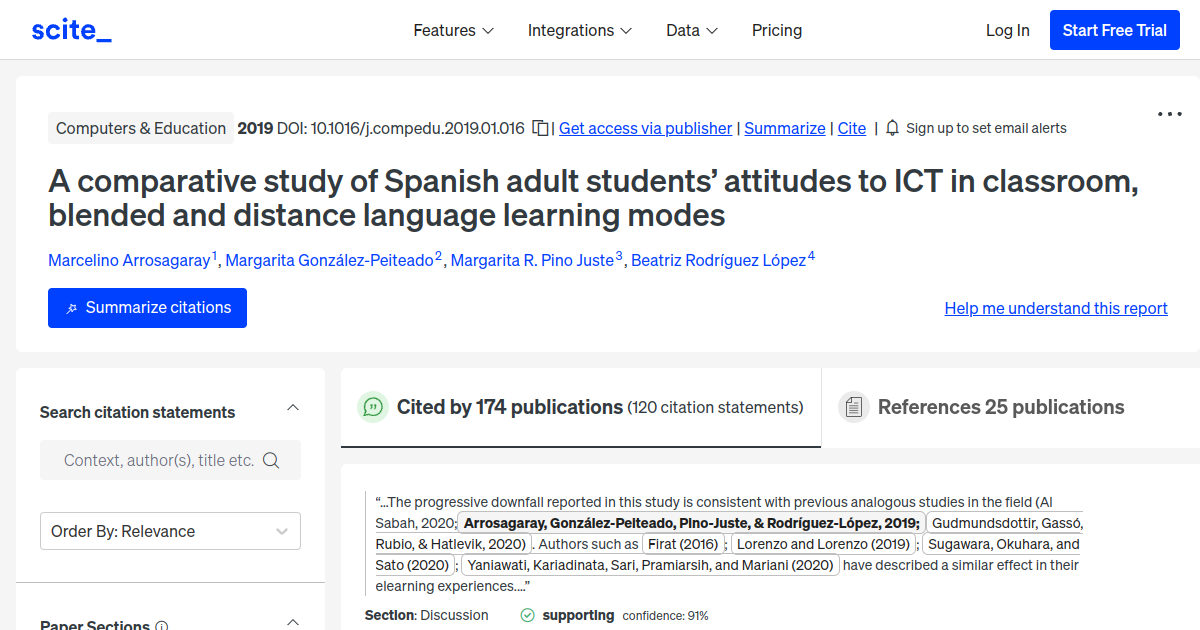Open Get access via publisher link

645,128
